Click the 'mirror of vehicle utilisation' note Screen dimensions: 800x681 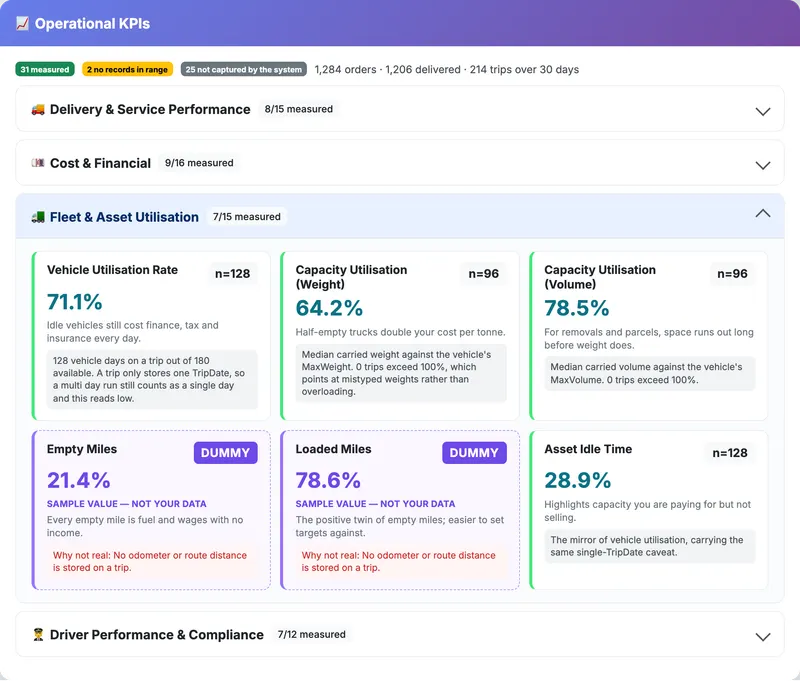pyautogui.click(x=649, y=546)
